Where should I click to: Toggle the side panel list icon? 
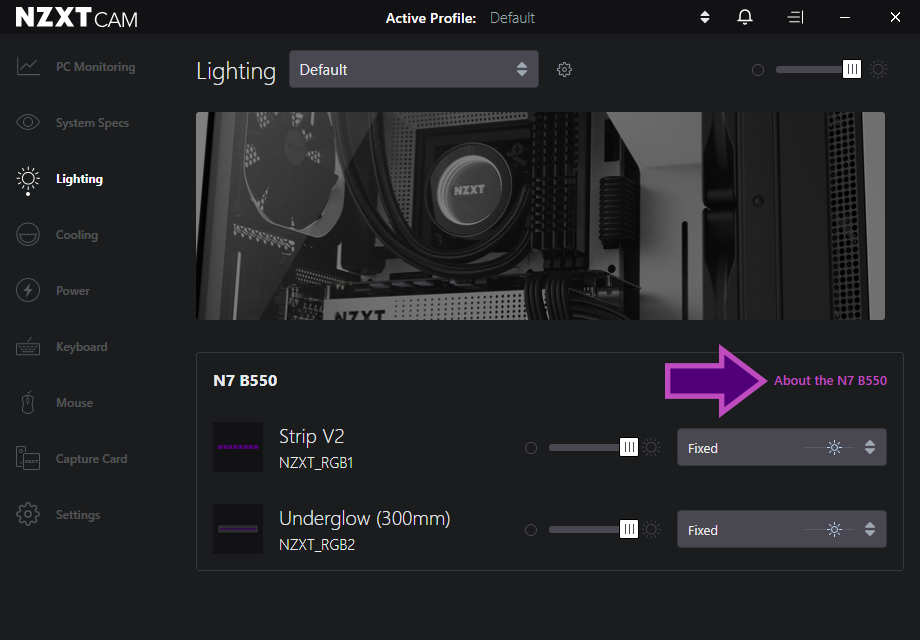tap(795, 18)
